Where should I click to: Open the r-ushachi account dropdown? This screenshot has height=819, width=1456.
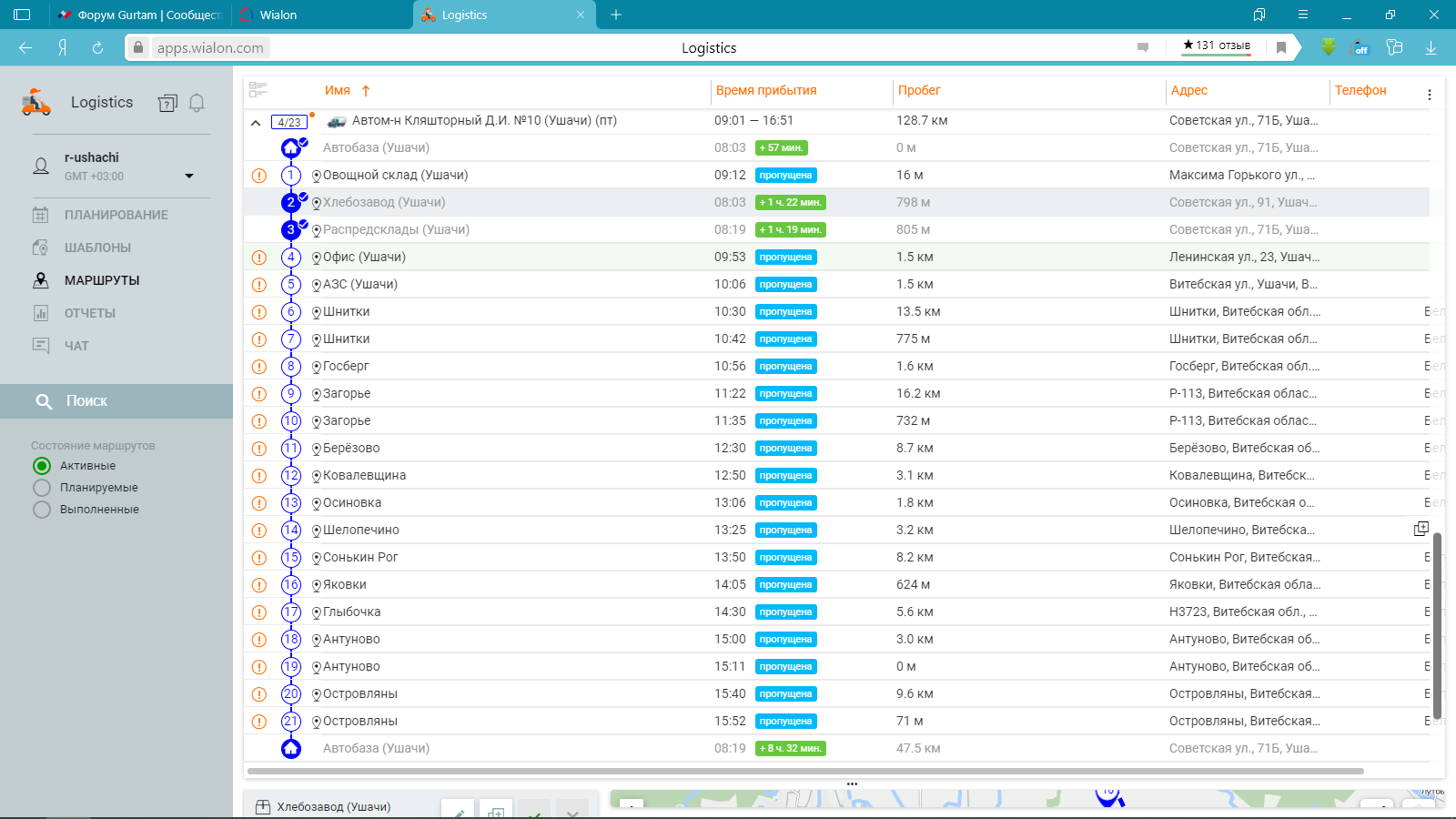189,176
